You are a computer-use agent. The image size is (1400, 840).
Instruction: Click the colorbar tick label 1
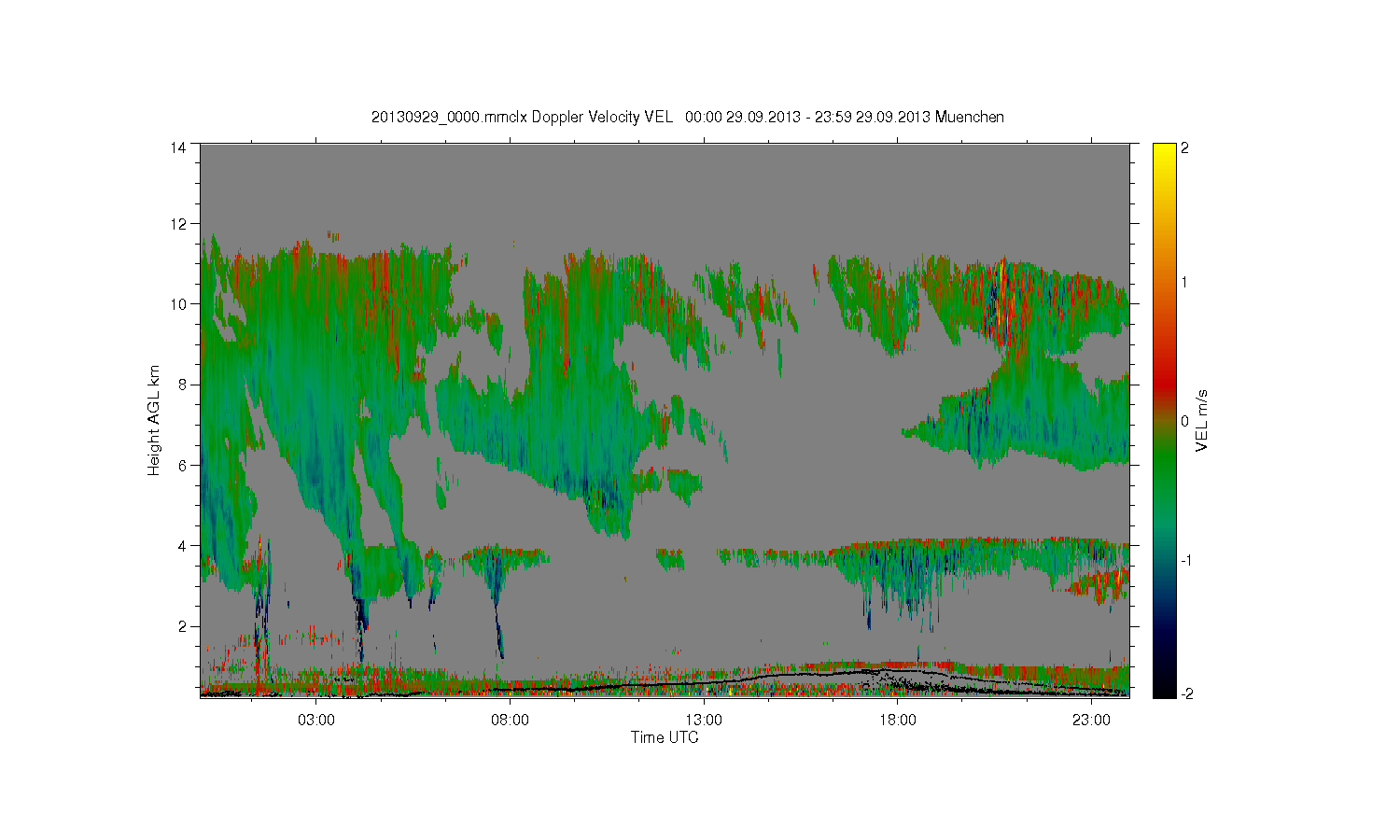(x=1185, y=282)
